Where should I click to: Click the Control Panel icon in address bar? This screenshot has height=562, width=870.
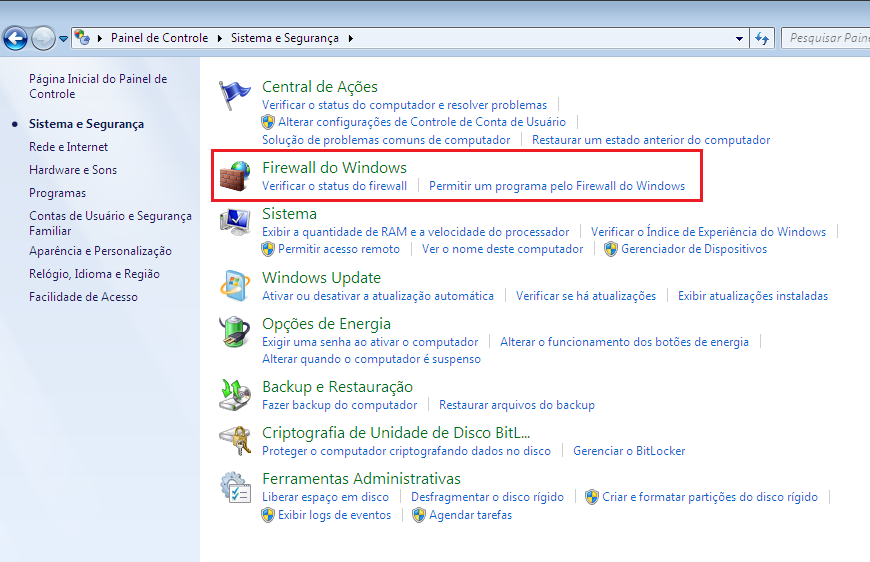pos(82,38)
